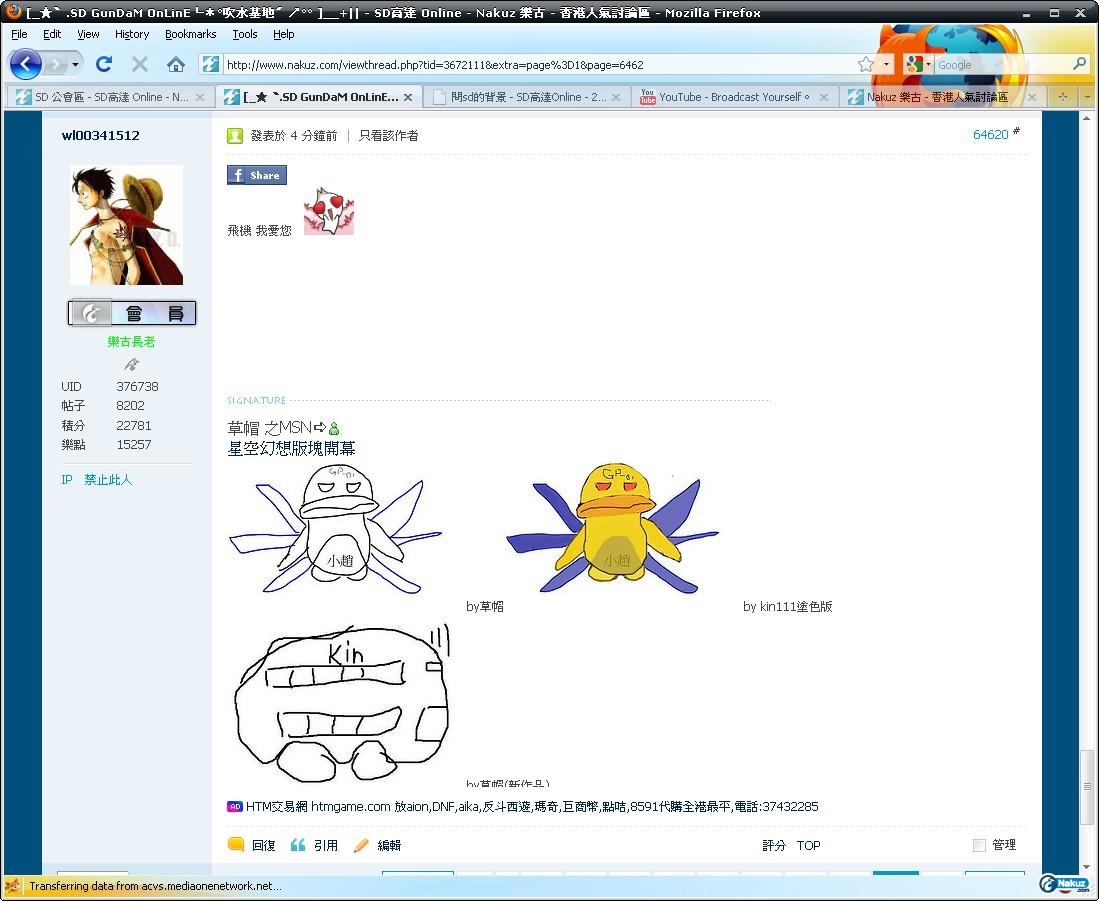Reload the page with the Refresh icon
Viewport: 1099px width, 901px height.
104,64
